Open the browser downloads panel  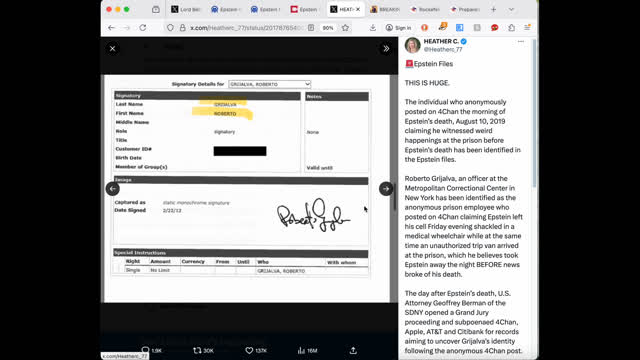click(x=373, y=28)
